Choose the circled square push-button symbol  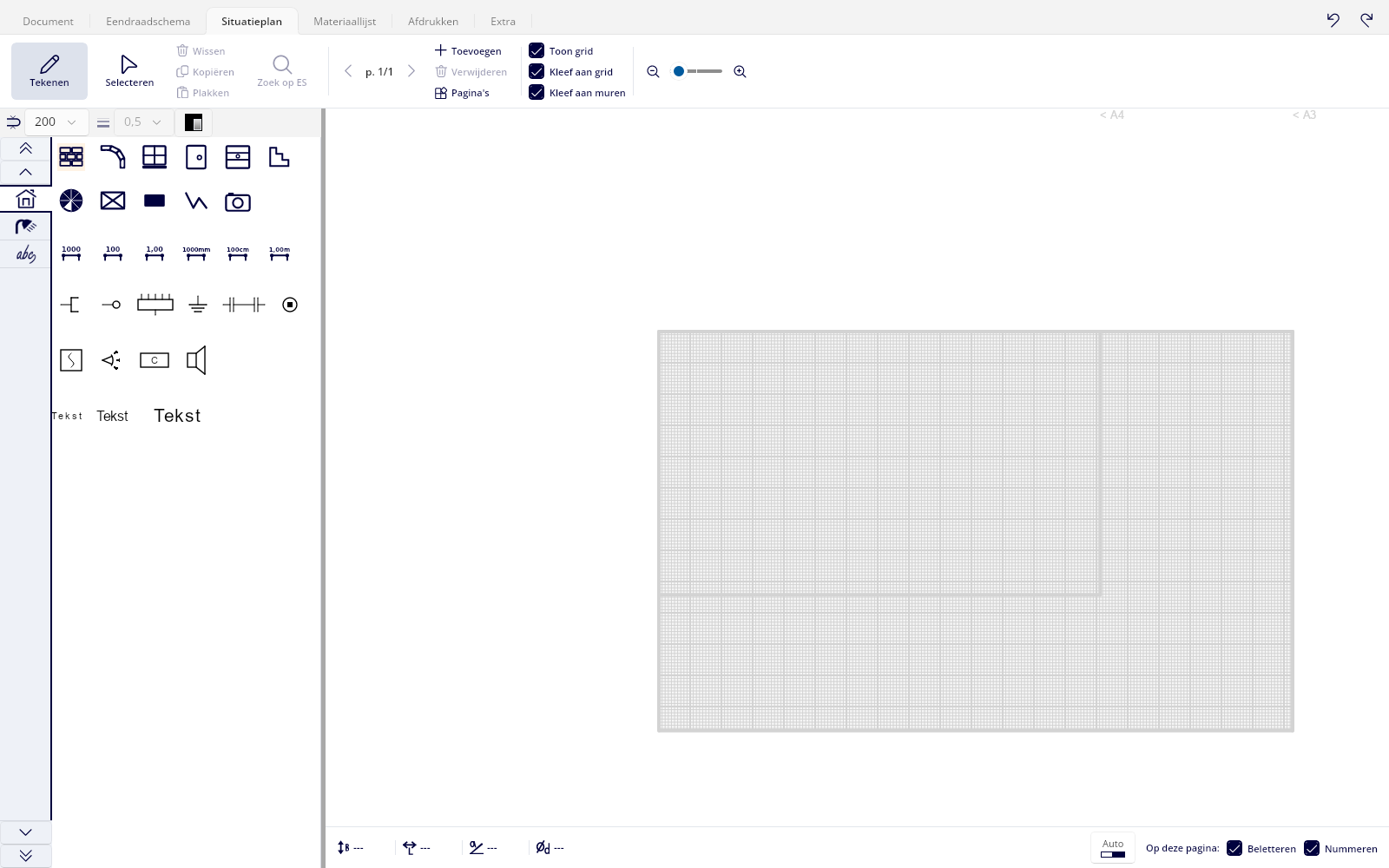tap(290, 305)
